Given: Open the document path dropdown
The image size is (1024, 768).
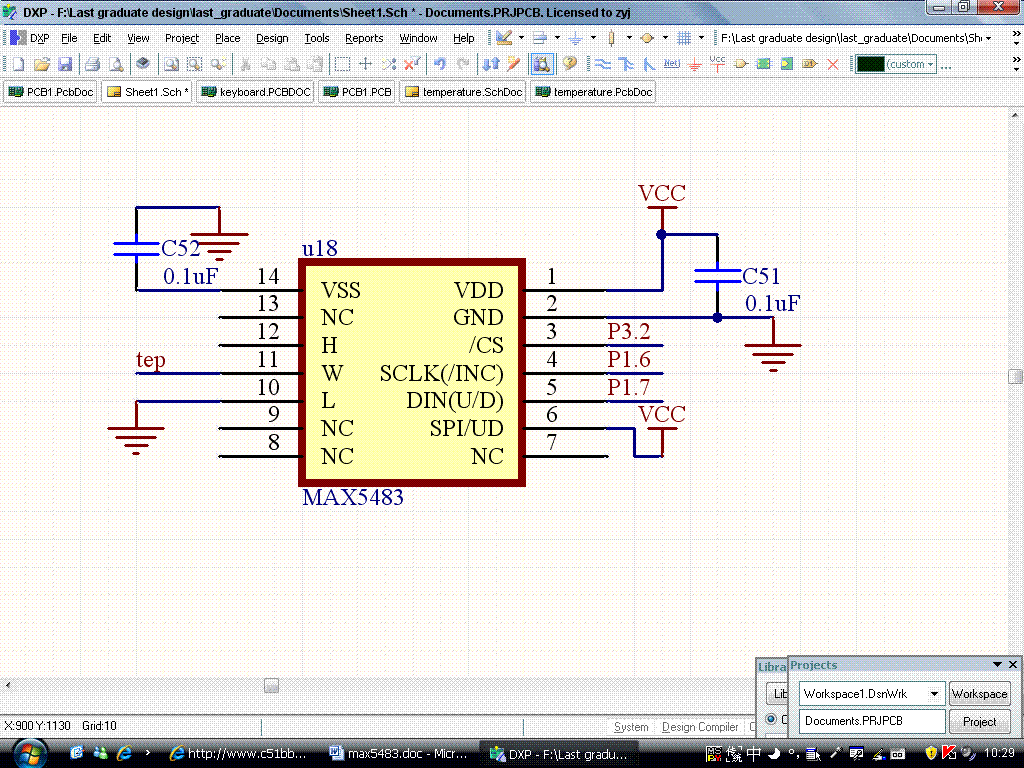Looking at the screenshot, I should click(x=989, y=38).
